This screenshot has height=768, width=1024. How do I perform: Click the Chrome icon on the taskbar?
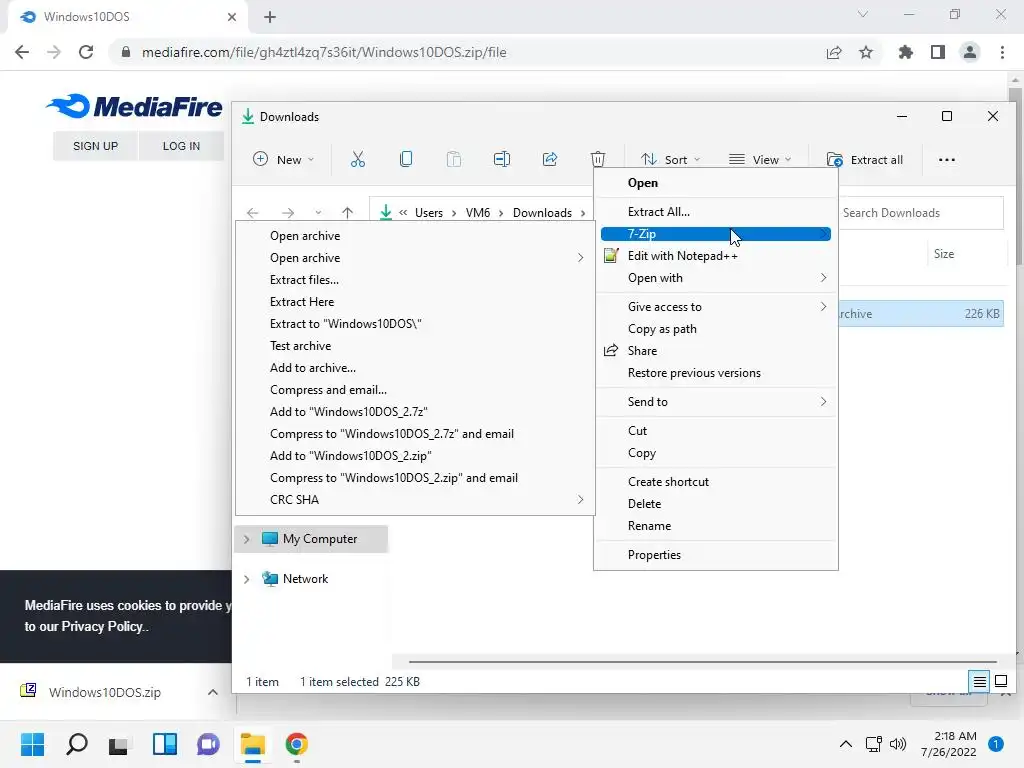(x=296, y=744)
